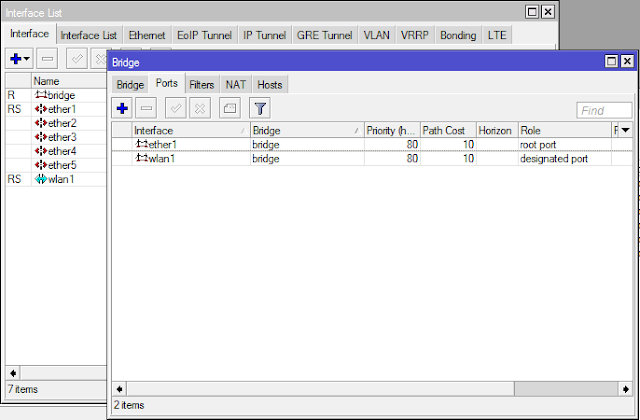
Task: Add comment to selected bridge port
Action: pos(230,109)
